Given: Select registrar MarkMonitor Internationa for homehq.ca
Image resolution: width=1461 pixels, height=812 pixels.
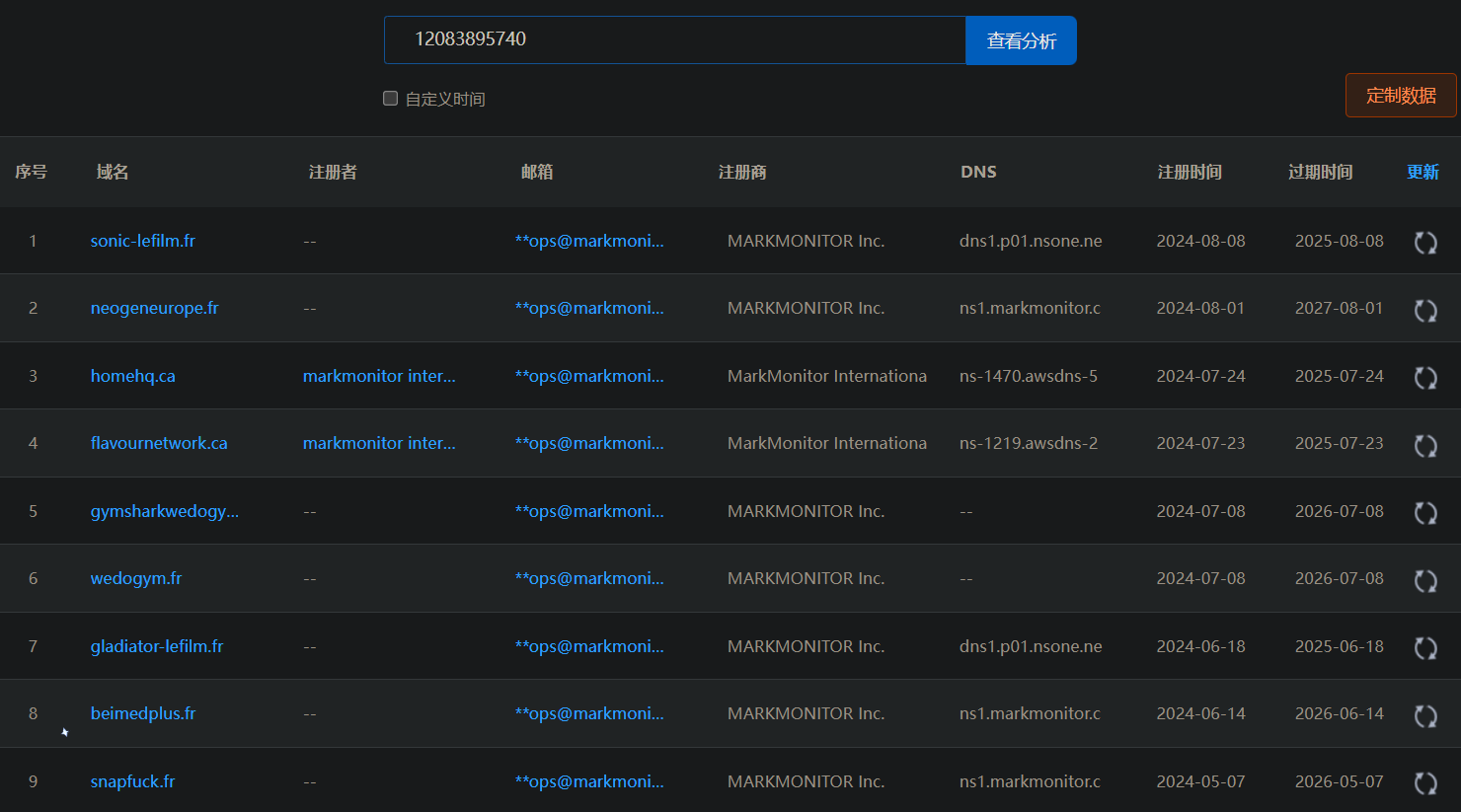Looking at the screenshot, I should click(x=827, y=376).
